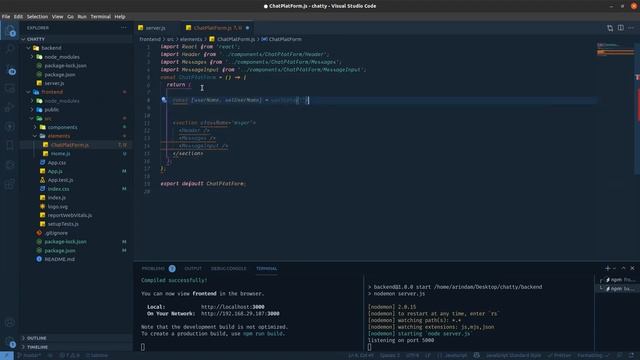Viewport: 640px width, 360px height.
Task: Click the remote window status bar icon
Action: point(7,356)
